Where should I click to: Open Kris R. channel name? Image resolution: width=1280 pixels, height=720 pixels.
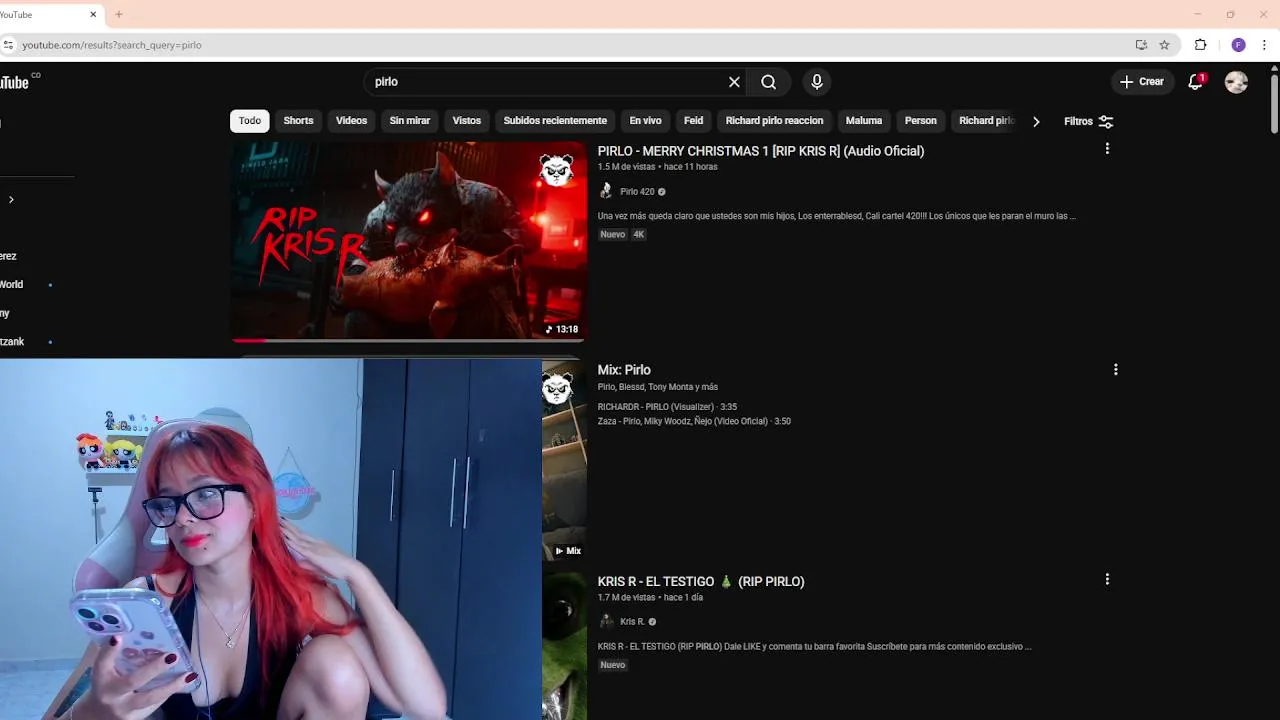tap(632, 622)
